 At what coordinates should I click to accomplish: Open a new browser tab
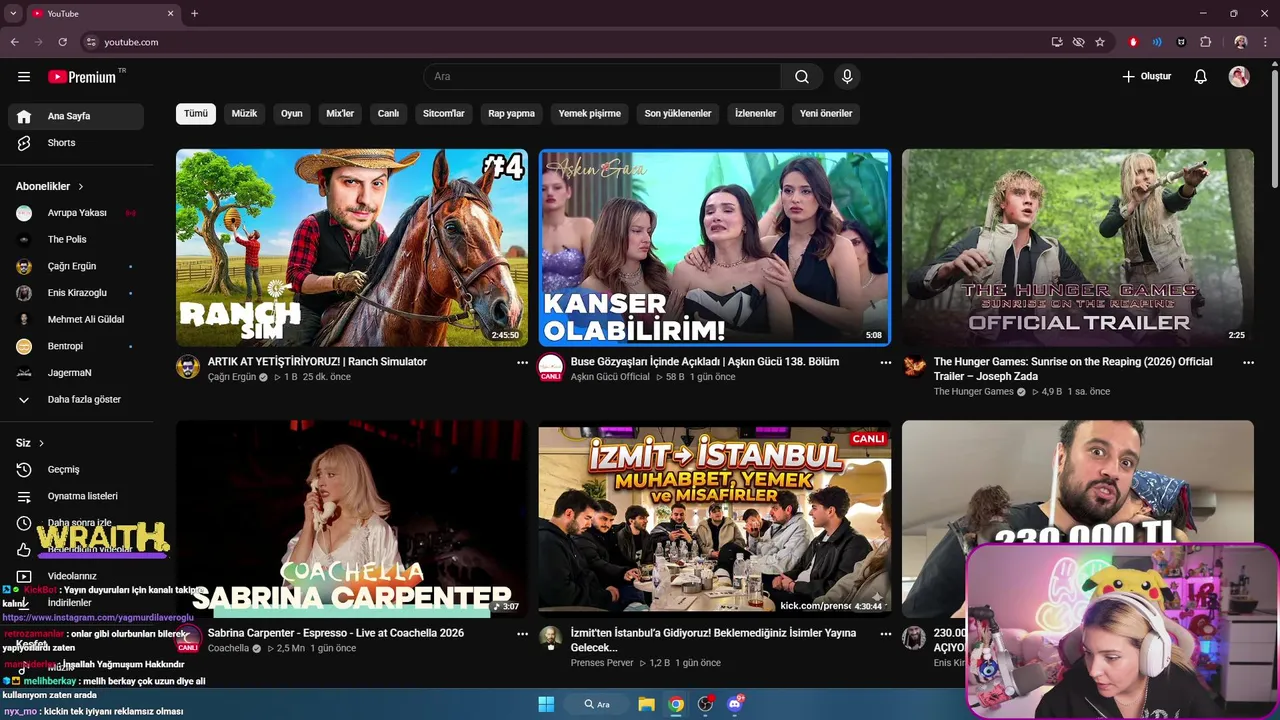tap(194, 13)
